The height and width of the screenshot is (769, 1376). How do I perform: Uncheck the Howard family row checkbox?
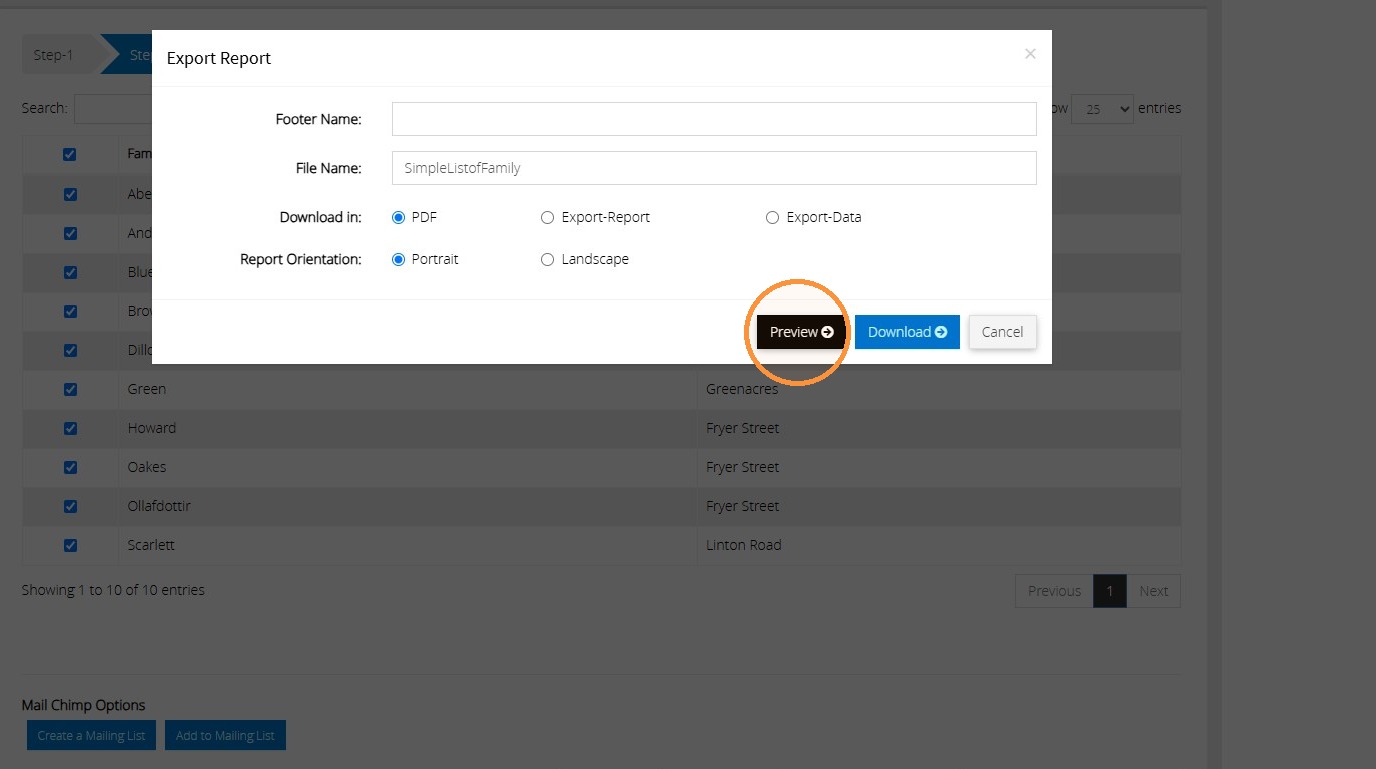[70, 428]
